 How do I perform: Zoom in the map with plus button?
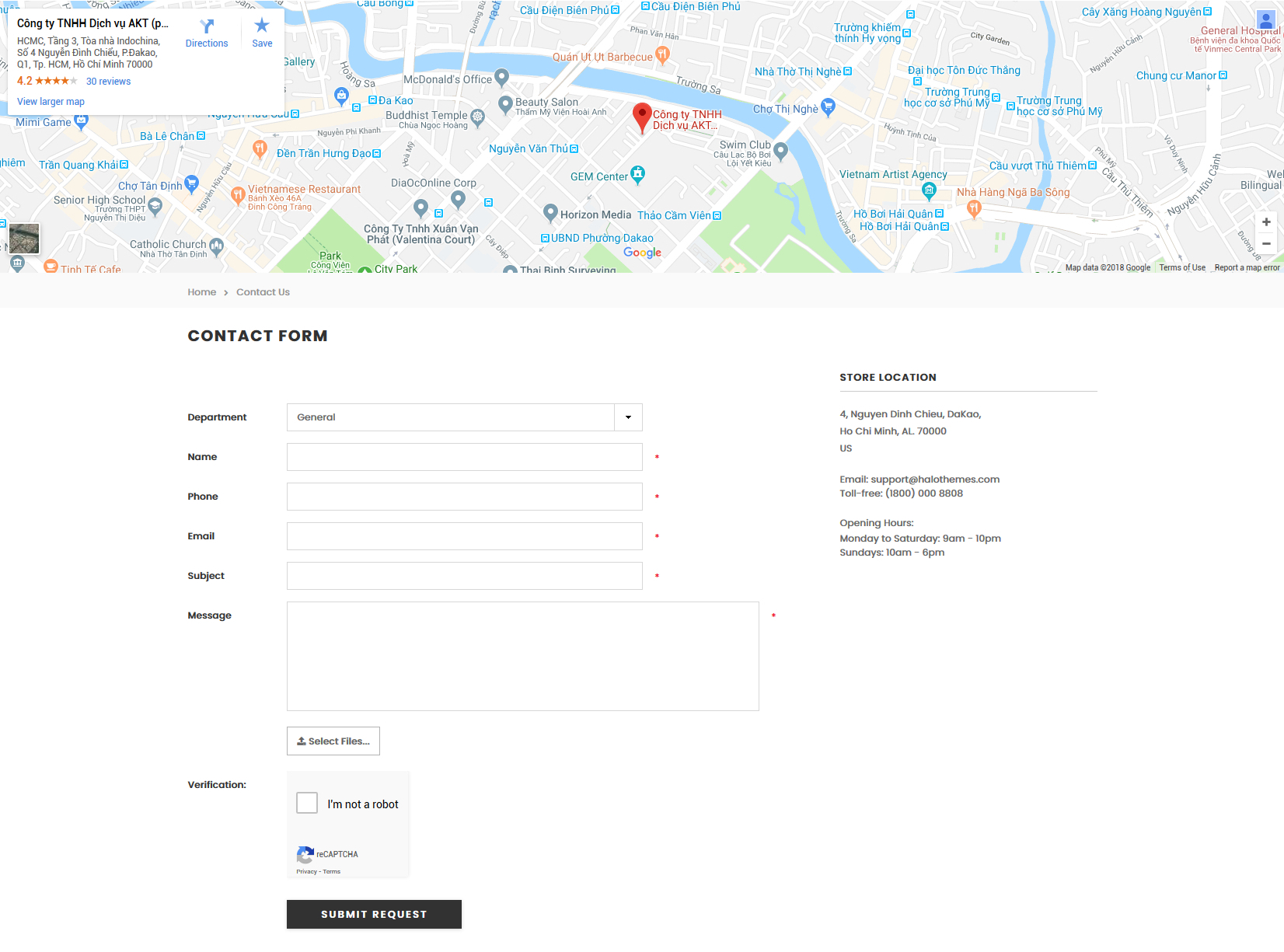point(1266,222)
